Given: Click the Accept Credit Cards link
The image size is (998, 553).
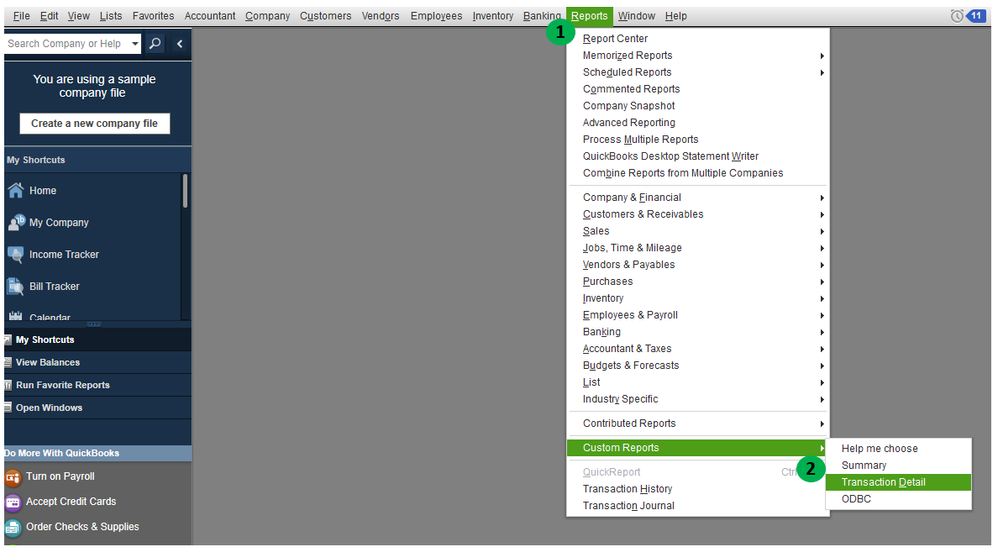Looking at the screenshot, I should [71, 501].
